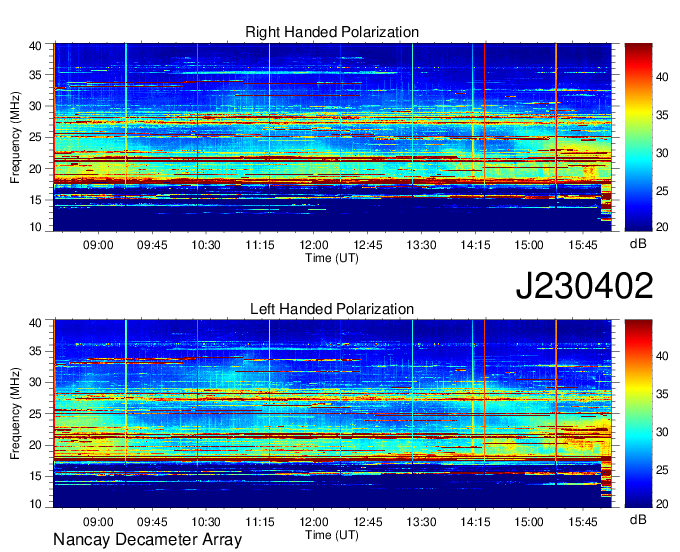Click 11:15 time tick on left-handed plot

click(260, 522)
